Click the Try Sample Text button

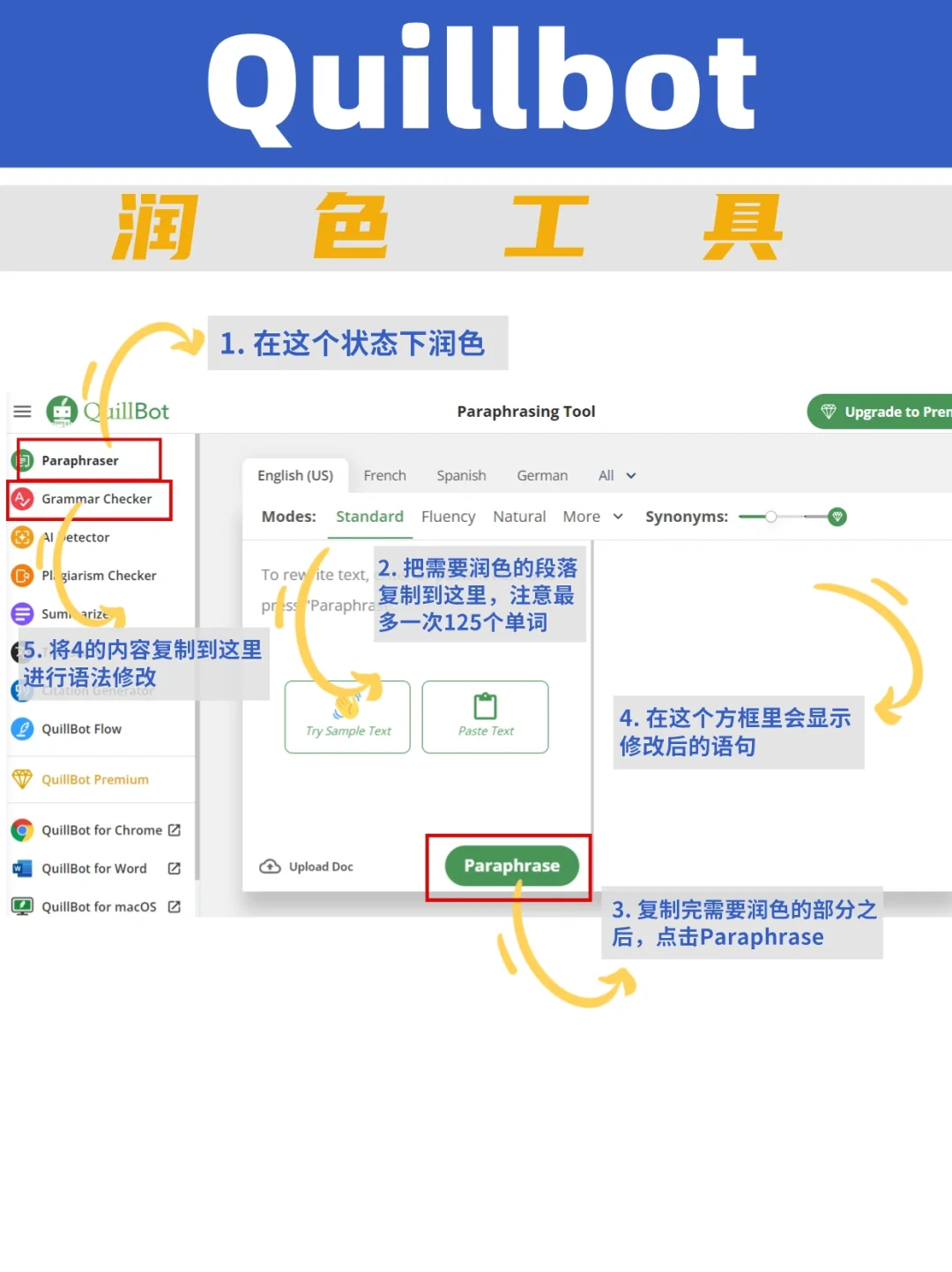point(347,717)
